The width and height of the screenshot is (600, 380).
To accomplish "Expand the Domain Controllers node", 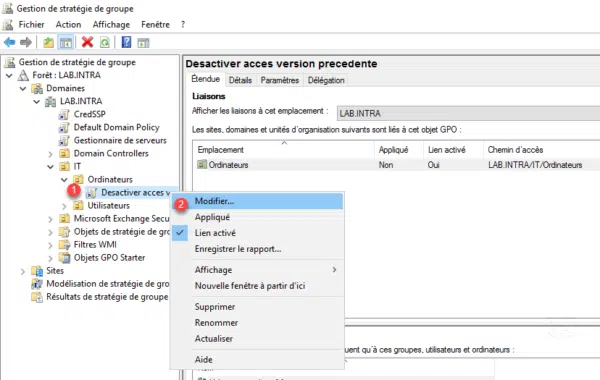I will (51, 154).
